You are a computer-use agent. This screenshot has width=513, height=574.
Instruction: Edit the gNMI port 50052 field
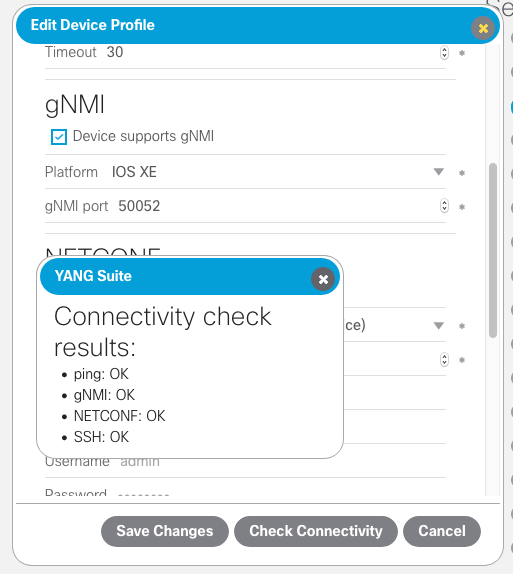coord(245,206)
